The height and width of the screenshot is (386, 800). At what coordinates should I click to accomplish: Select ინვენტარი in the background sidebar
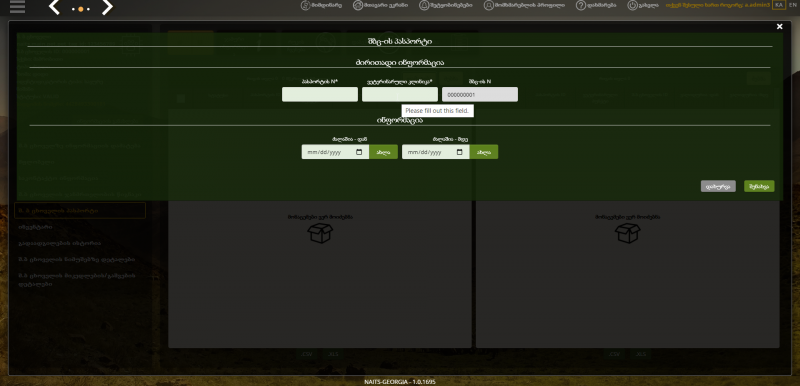tap(35, 227)
